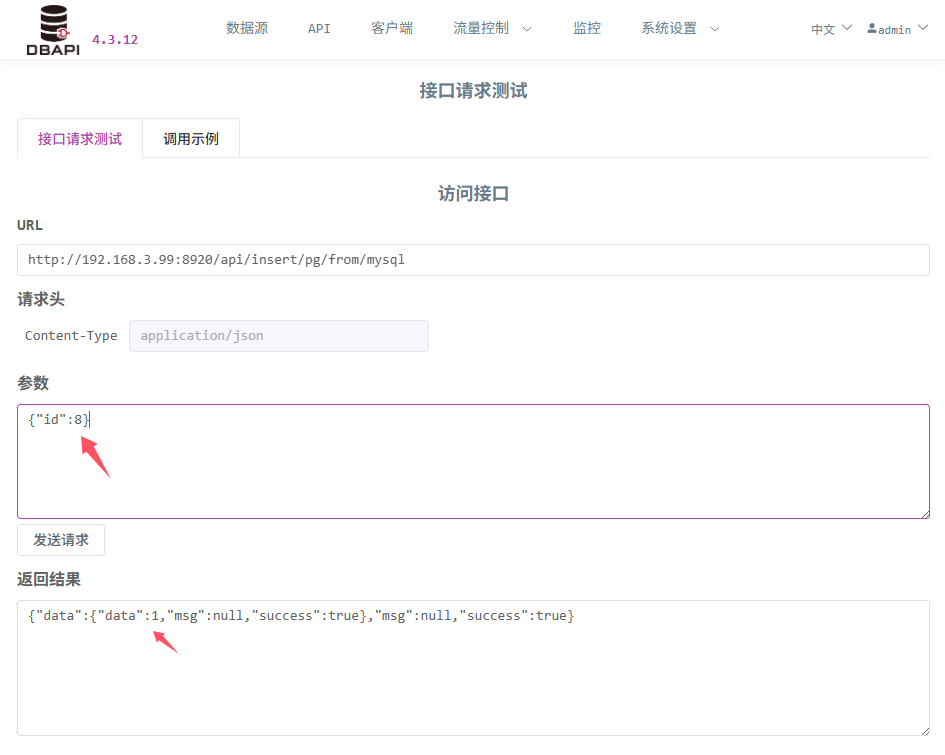This screenshot has width=945, height=755.
Task: Click the DBAPI database logo
Action: pyautogui.click(x=53, y=29)
